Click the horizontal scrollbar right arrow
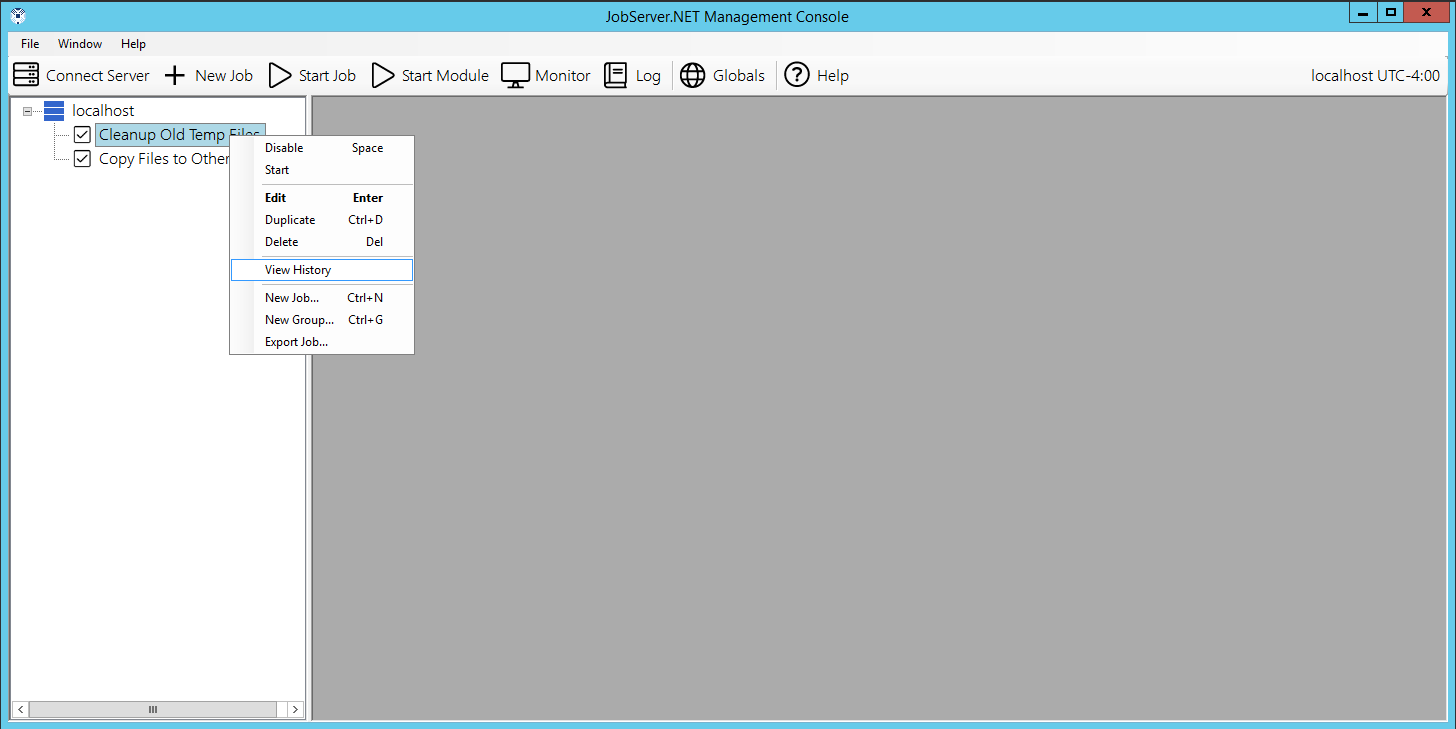Image resolution: width=1456 pixels, height=729 pixels. pyautogui.click(x=295, y=709)
